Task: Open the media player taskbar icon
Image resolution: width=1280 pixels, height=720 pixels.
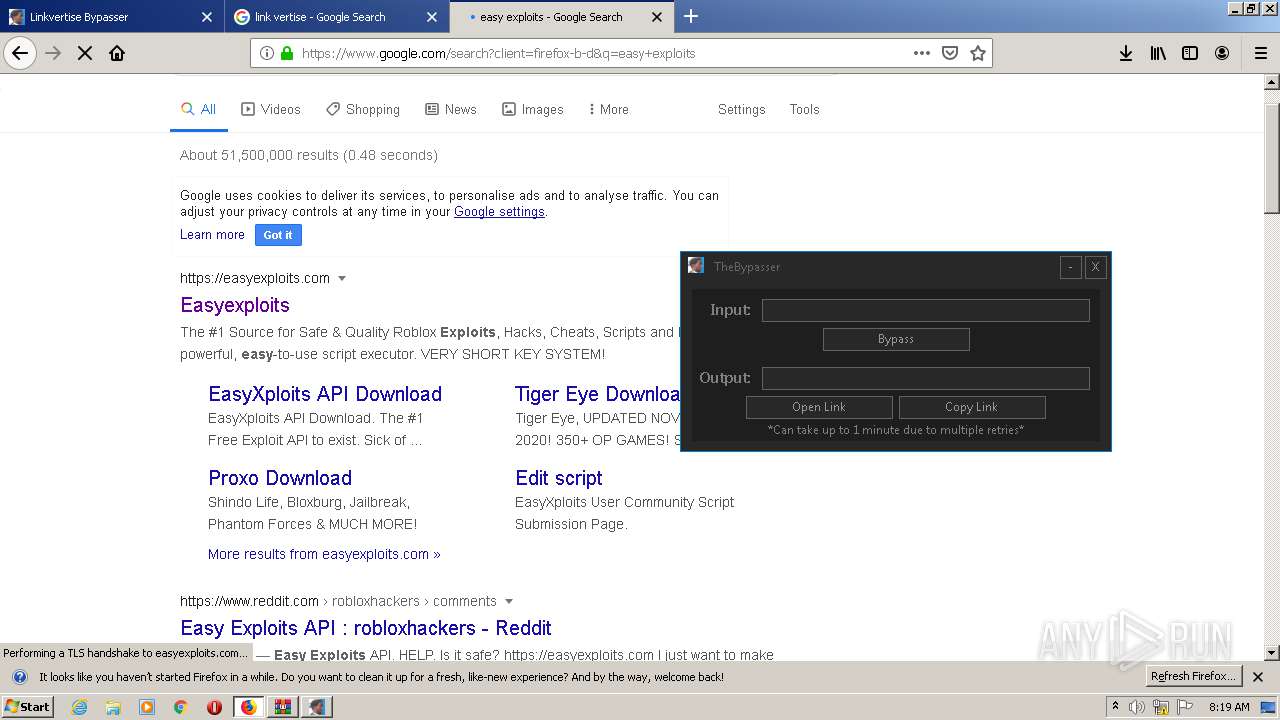Action: click(x=147, y=707)
